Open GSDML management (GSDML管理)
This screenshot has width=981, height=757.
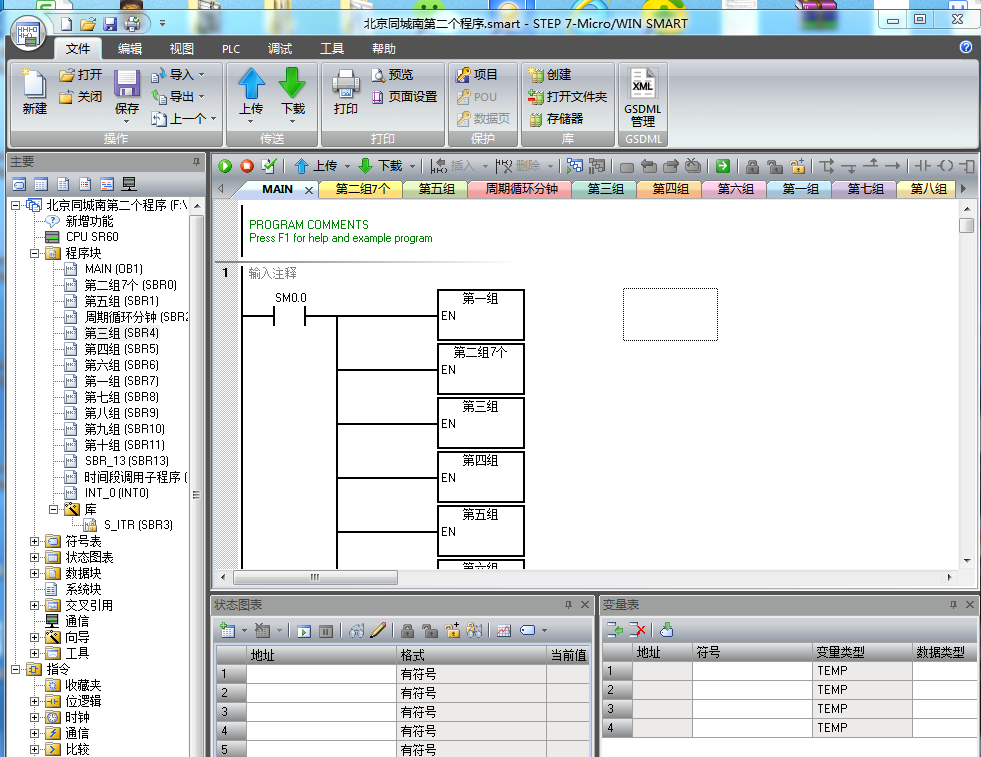(x=643, y=96)
